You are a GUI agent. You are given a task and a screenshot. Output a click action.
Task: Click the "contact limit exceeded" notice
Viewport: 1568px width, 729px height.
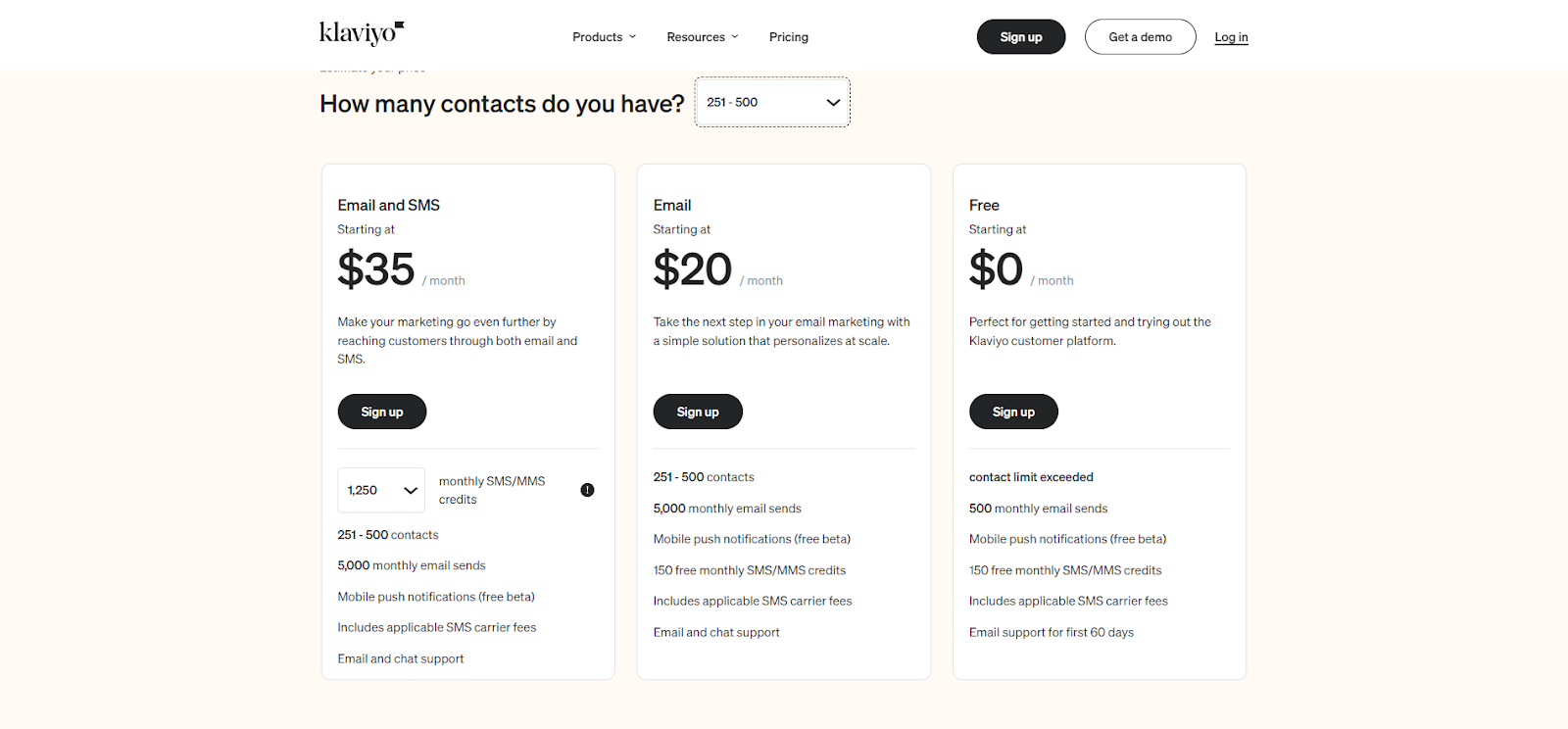click(1031, 477)
